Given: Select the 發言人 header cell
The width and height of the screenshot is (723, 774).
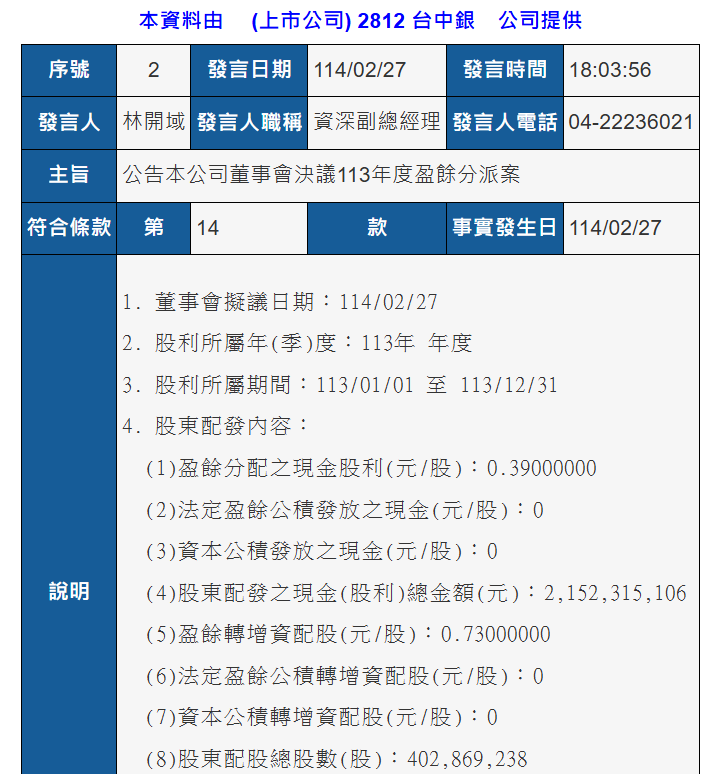Looking at the screenshot, I should coord(69,122).
